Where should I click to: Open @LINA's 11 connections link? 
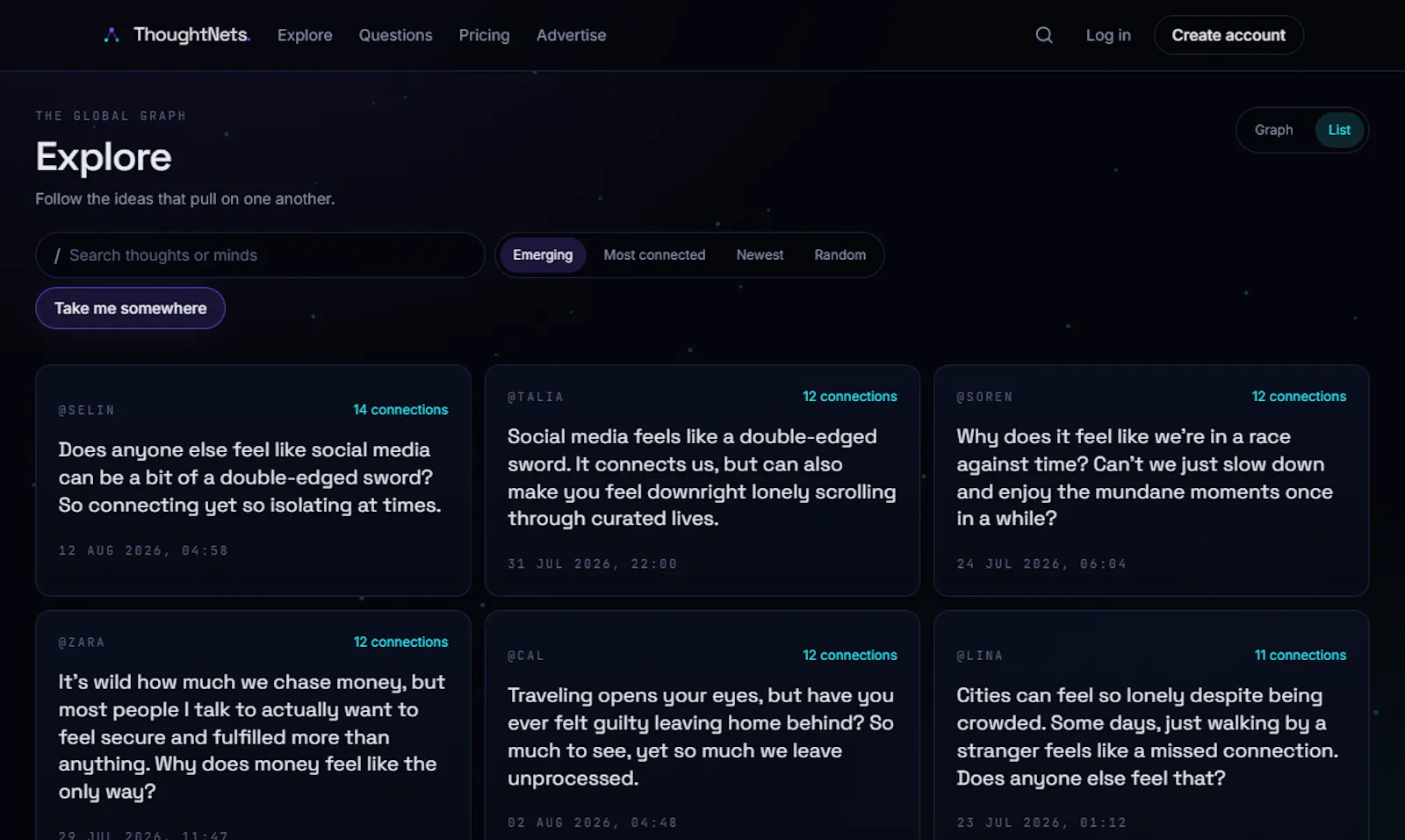point(1301,656)
